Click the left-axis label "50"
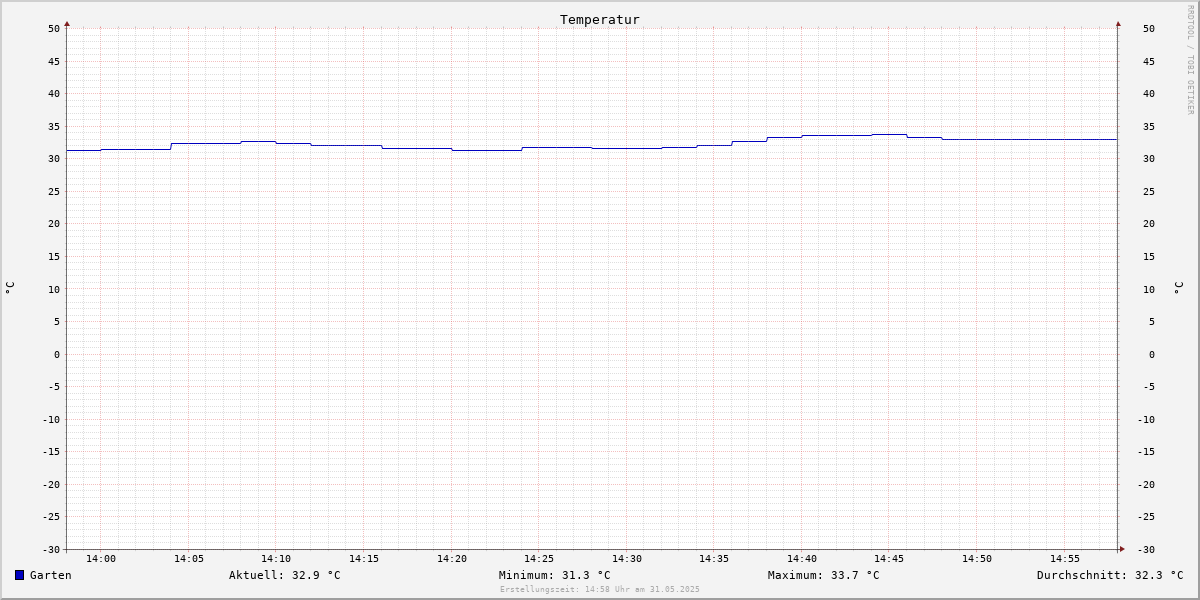This screenshot has height=600, width=1200. click(54, 28)
